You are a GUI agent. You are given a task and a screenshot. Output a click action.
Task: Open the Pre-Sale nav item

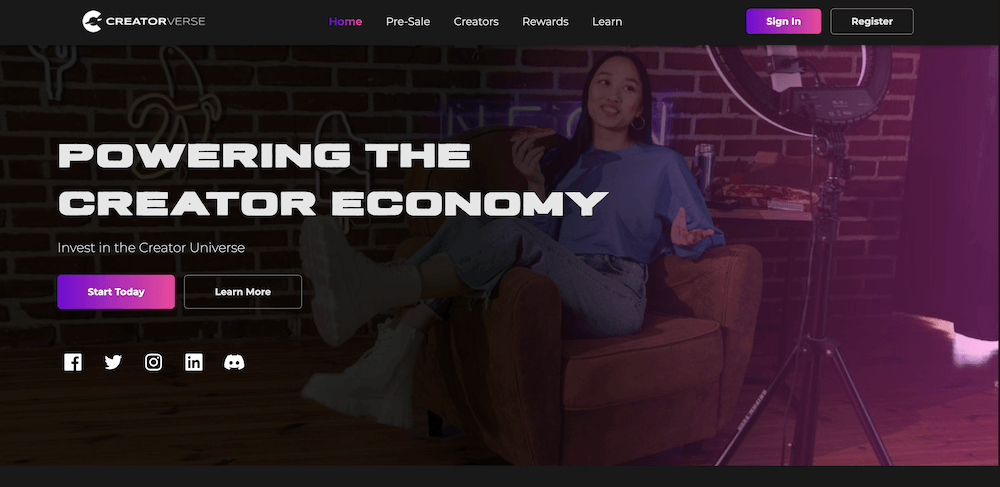408,22
